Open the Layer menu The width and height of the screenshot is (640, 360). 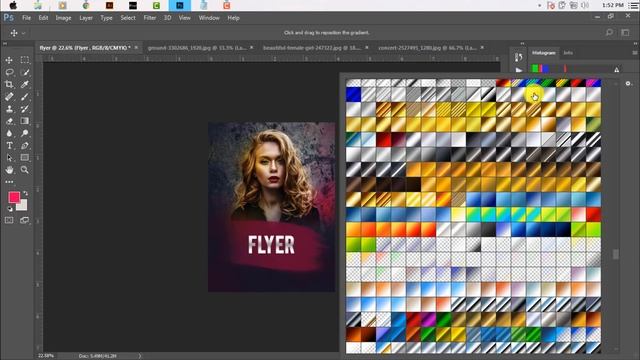click(86, 18)
